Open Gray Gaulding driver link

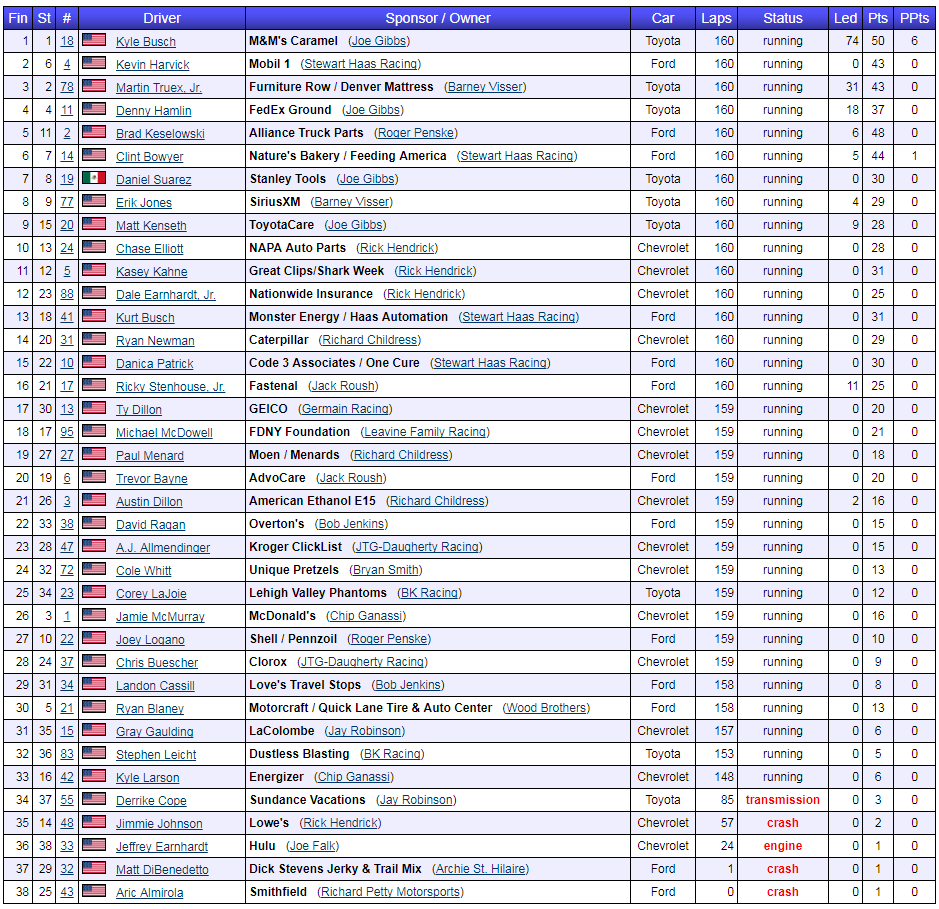(155, 732)
